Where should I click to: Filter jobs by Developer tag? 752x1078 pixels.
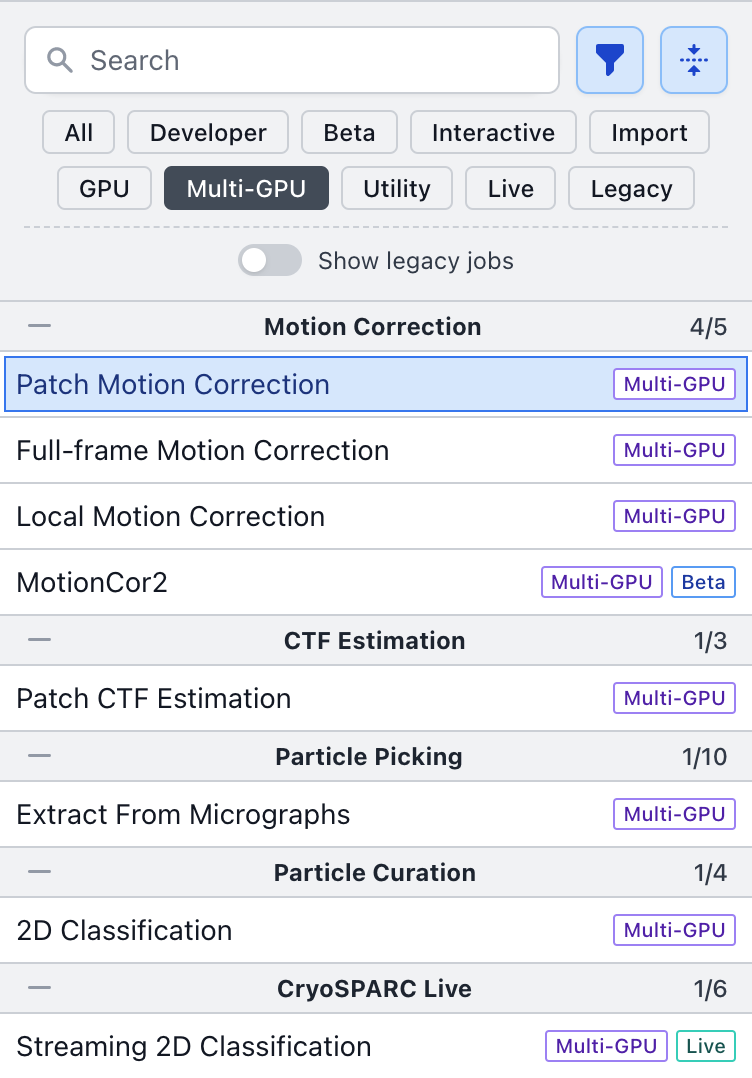(x=208, y=133)
